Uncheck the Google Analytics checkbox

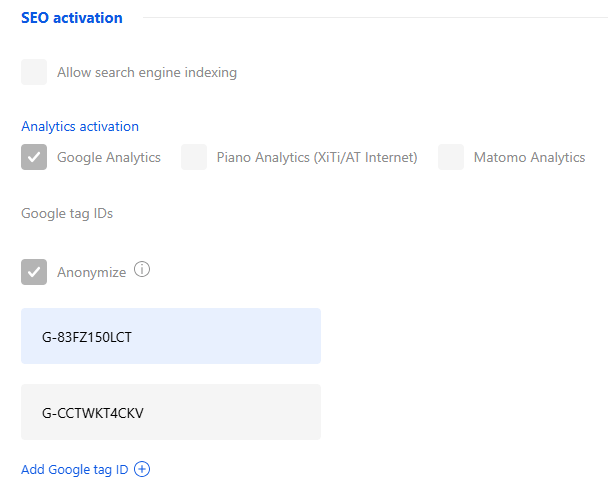click(34, 157)
